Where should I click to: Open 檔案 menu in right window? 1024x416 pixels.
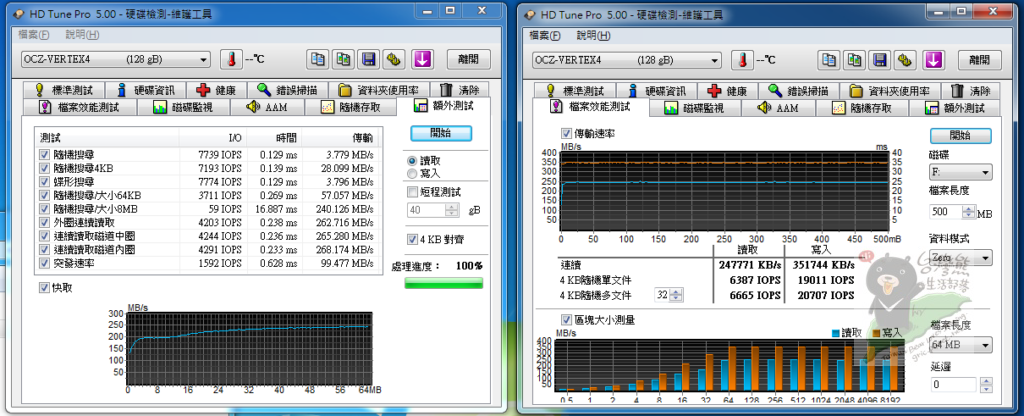pyautogui.click(x=545, y=35)
